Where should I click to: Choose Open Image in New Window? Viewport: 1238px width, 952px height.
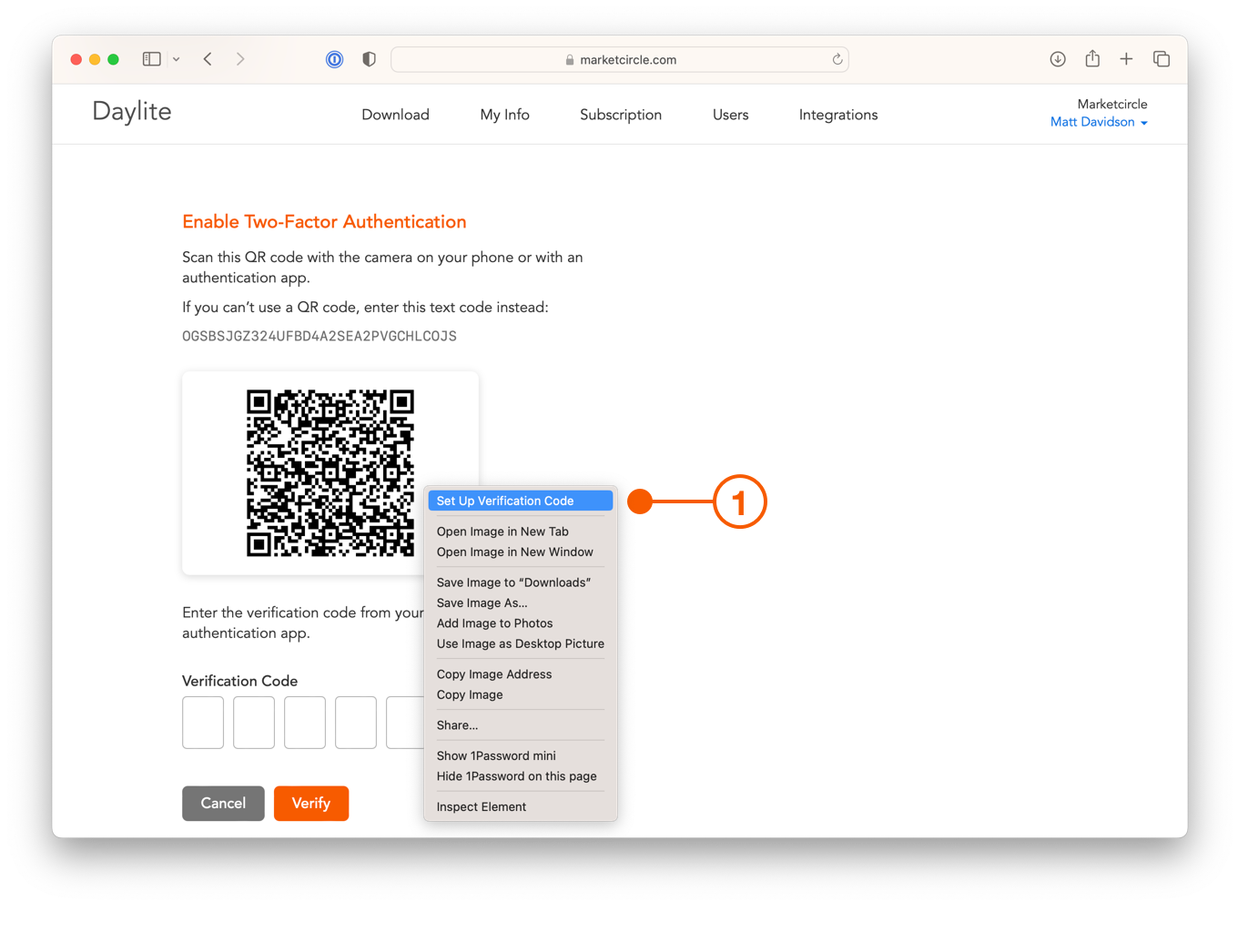[521, 552]
